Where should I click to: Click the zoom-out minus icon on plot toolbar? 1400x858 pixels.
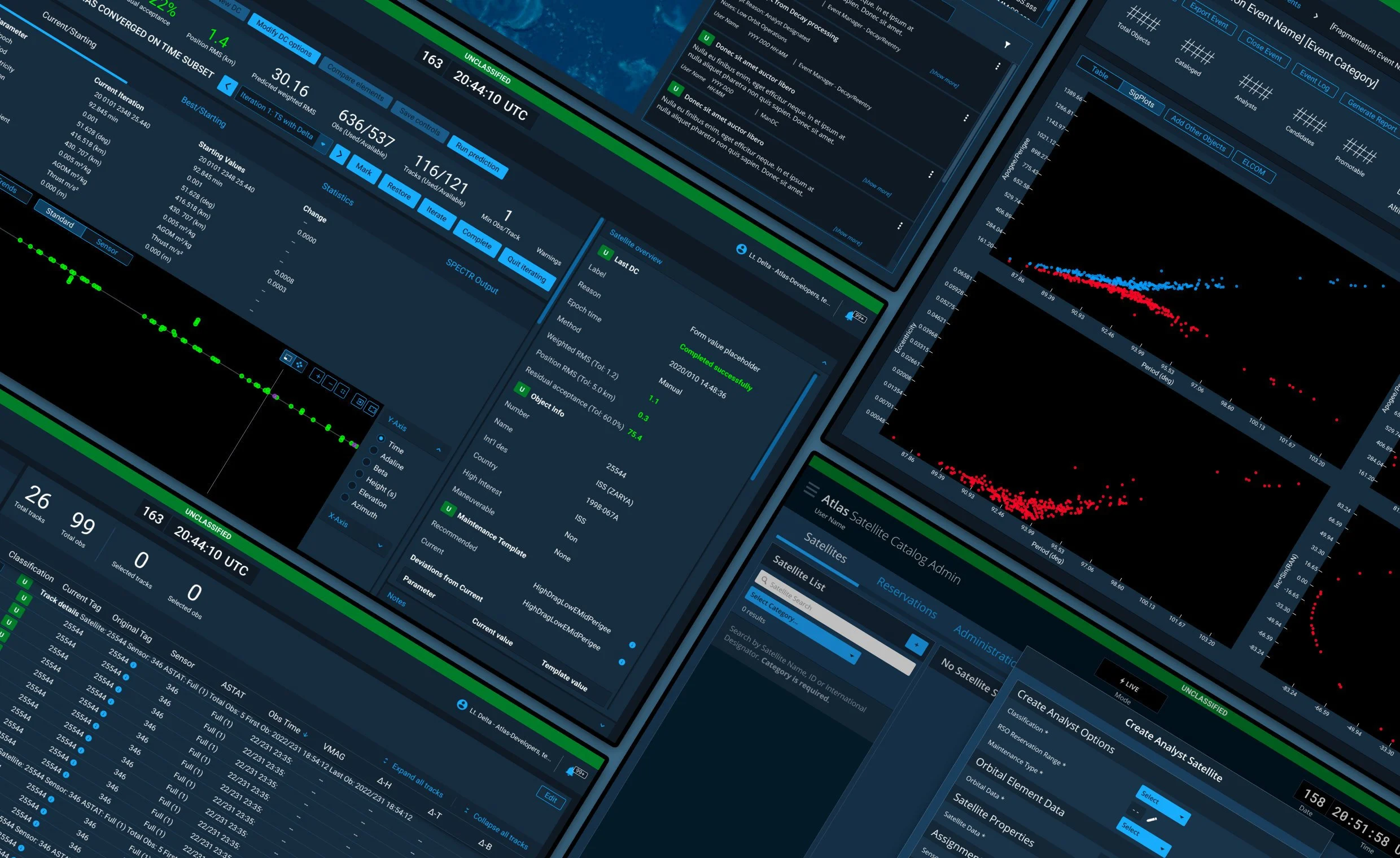click(x=330, y=383)
